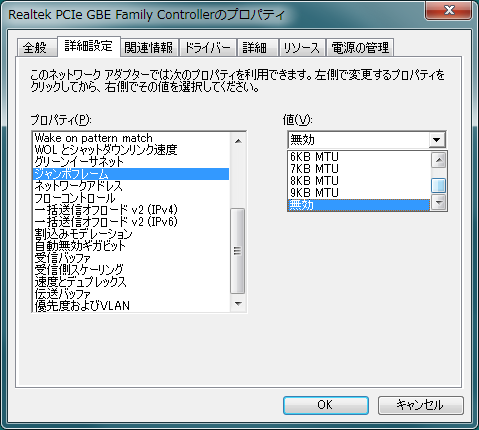Select フローコントロール in property list
The image size is (479, 430).
pos(131,198)
